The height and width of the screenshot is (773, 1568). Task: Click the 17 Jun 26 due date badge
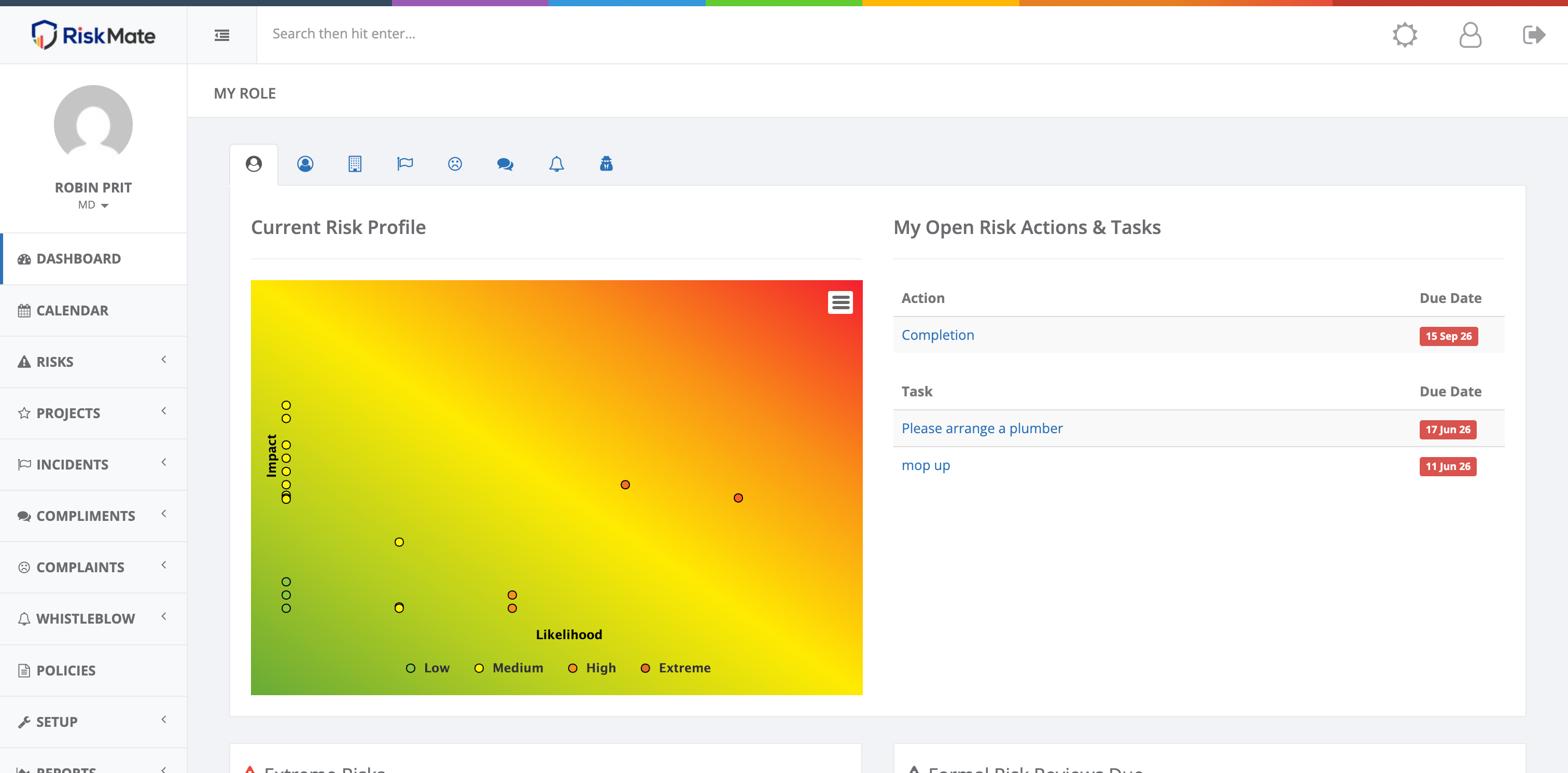1448,430
